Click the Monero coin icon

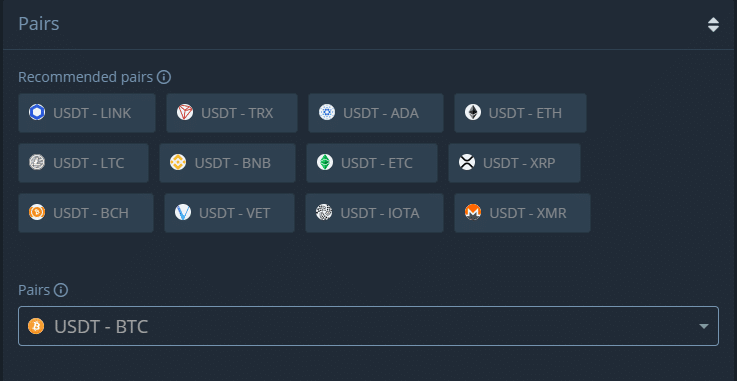click(x=473, y=212)
